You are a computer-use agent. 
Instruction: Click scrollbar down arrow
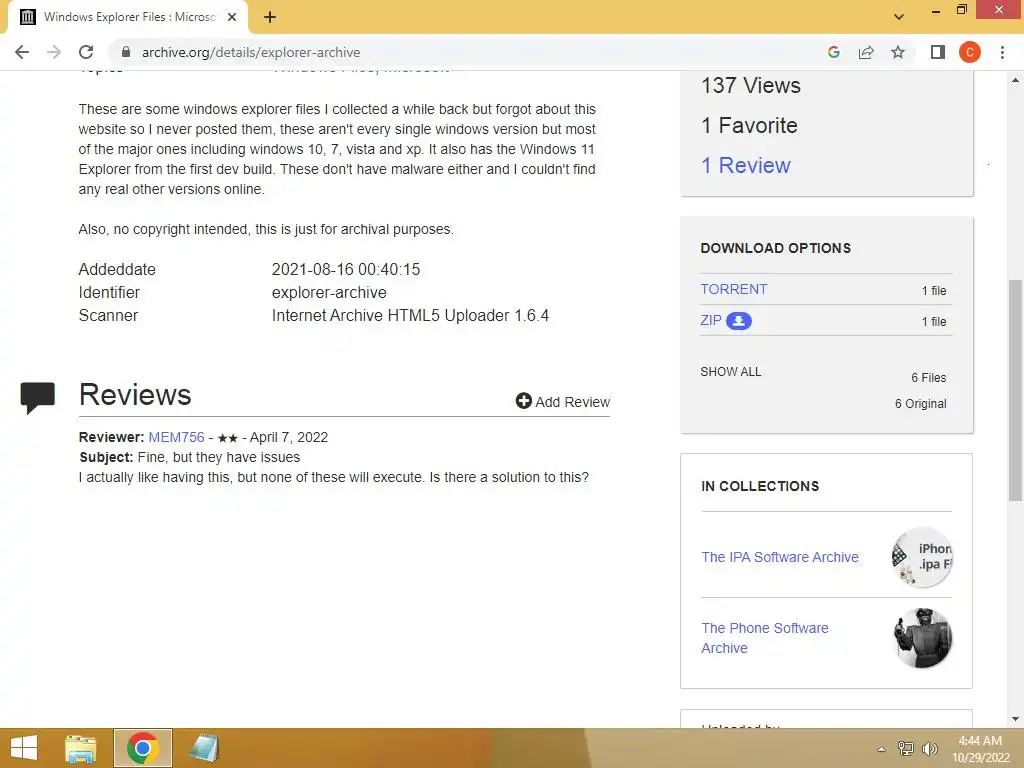pyautogui.click(x=1015, y=719)
